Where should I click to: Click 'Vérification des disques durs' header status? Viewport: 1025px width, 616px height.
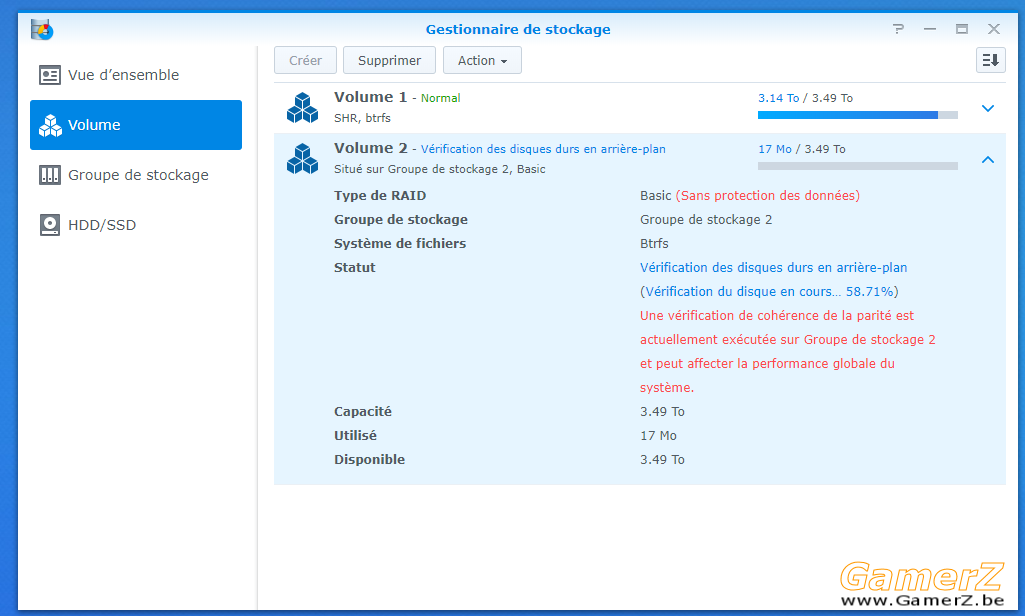(x=543, y=149)
